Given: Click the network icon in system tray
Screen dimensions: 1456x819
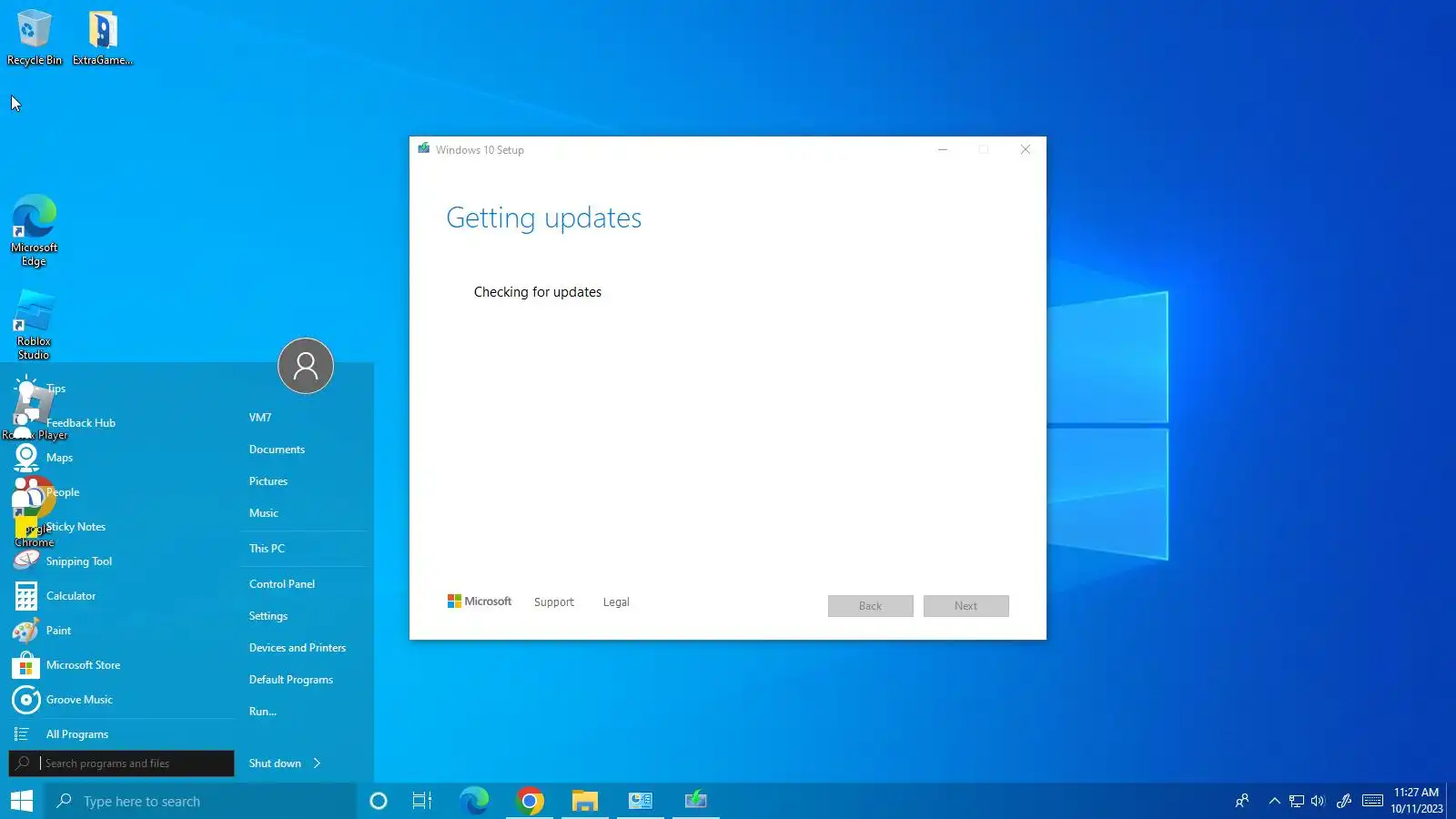Looking at the screenshot, I should (x=1297, y=801).
